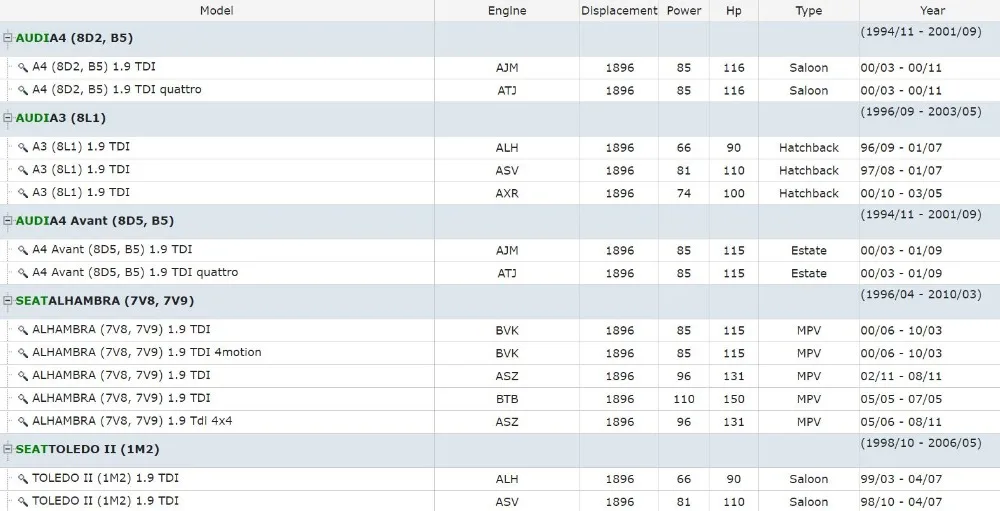Image resolution: width=1000 pixels, height=511 pixels.
Task: Open ALHAMBRA (7V8, 7V9) 1.9 TDI 4motion entry
Action: (147, 352)
